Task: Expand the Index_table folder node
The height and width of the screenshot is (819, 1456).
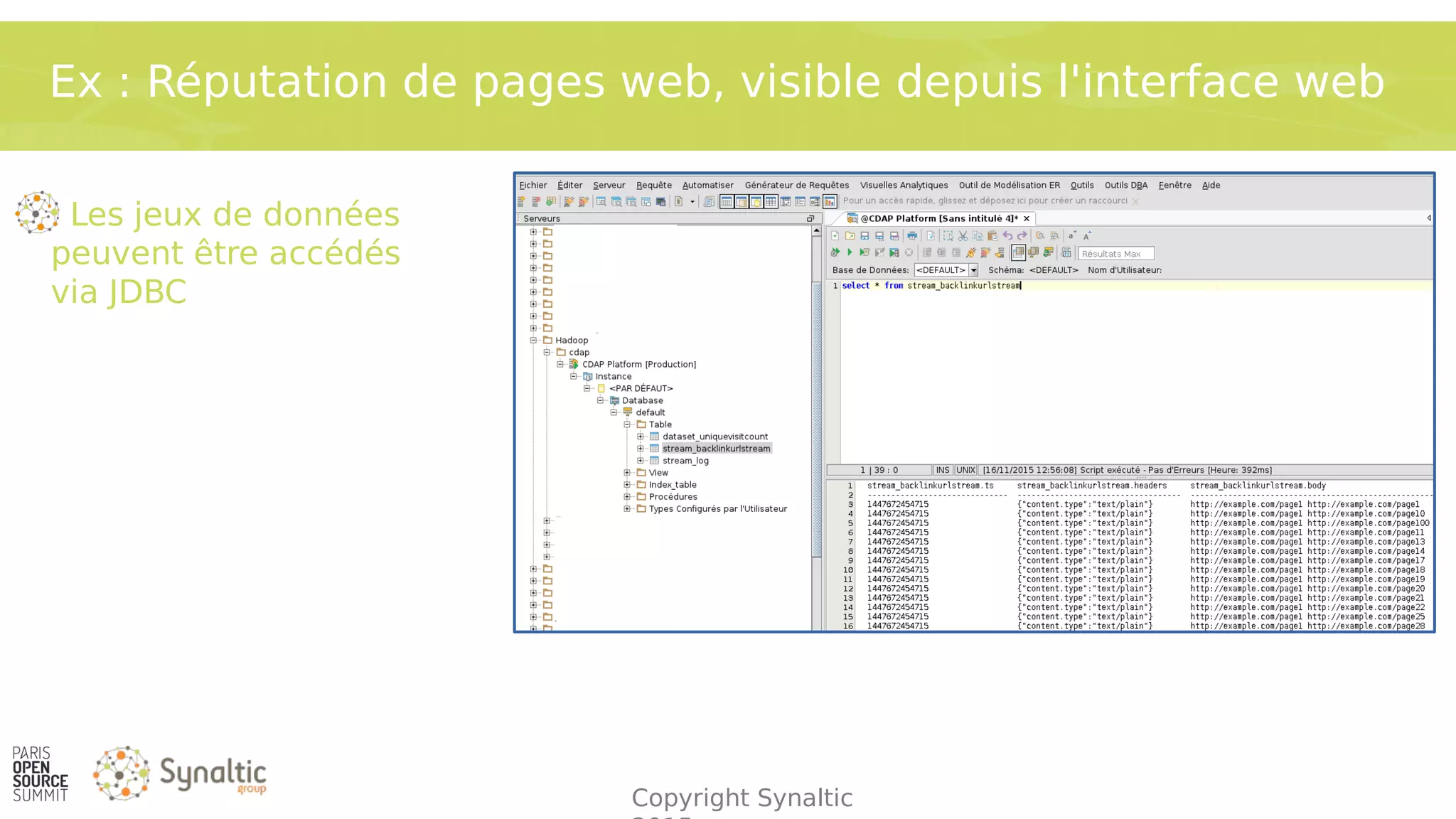Action: click(627, 485)
